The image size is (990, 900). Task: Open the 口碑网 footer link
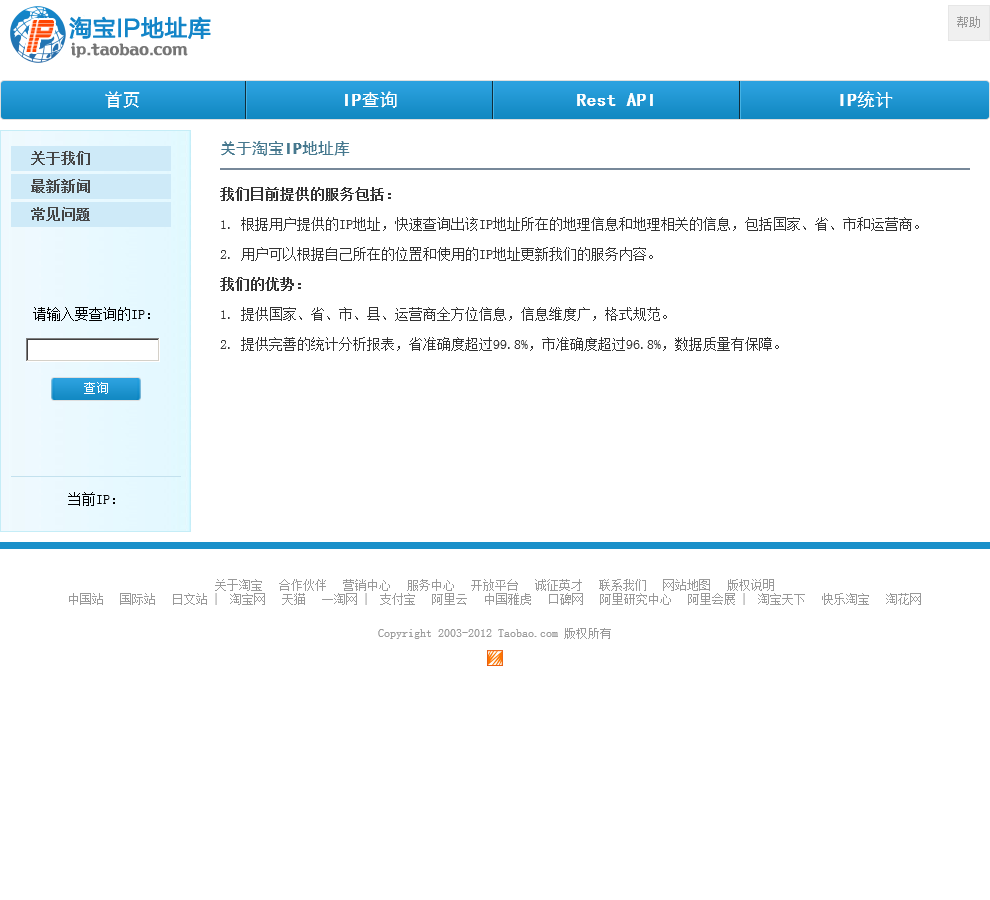(x=566, y=599)
